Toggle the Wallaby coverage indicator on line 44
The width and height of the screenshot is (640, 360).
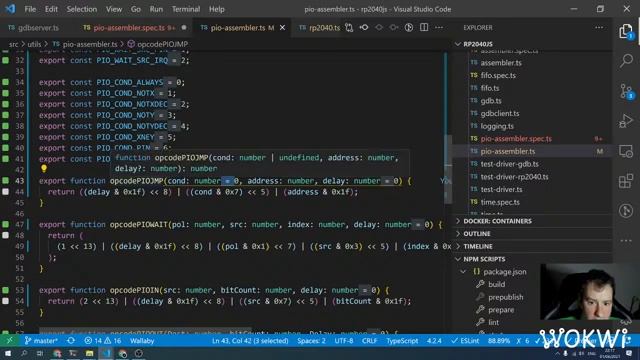click(5, 192)
